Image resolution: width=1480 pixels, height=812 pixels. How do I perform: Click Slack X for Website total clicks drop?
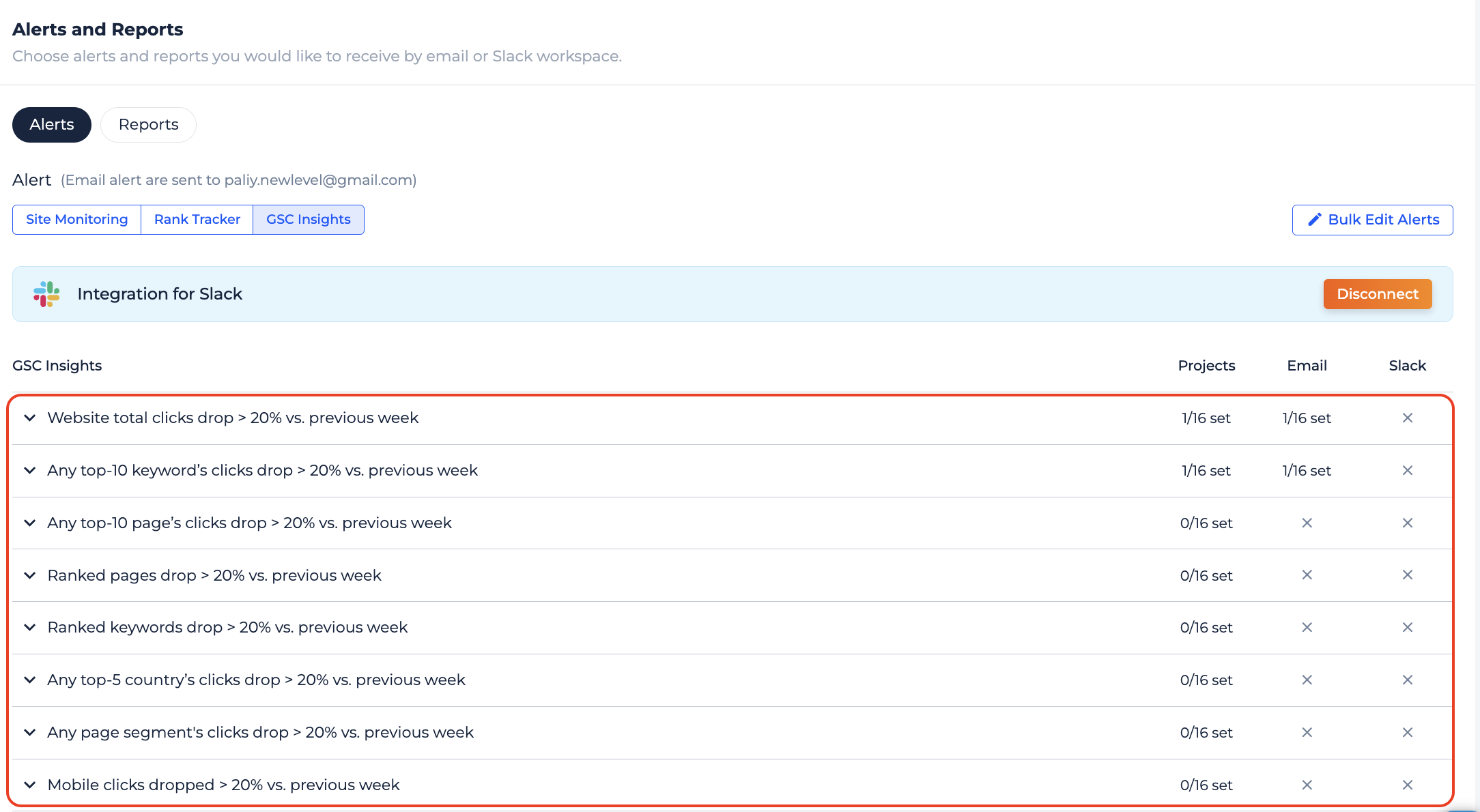click(1407, 418)
